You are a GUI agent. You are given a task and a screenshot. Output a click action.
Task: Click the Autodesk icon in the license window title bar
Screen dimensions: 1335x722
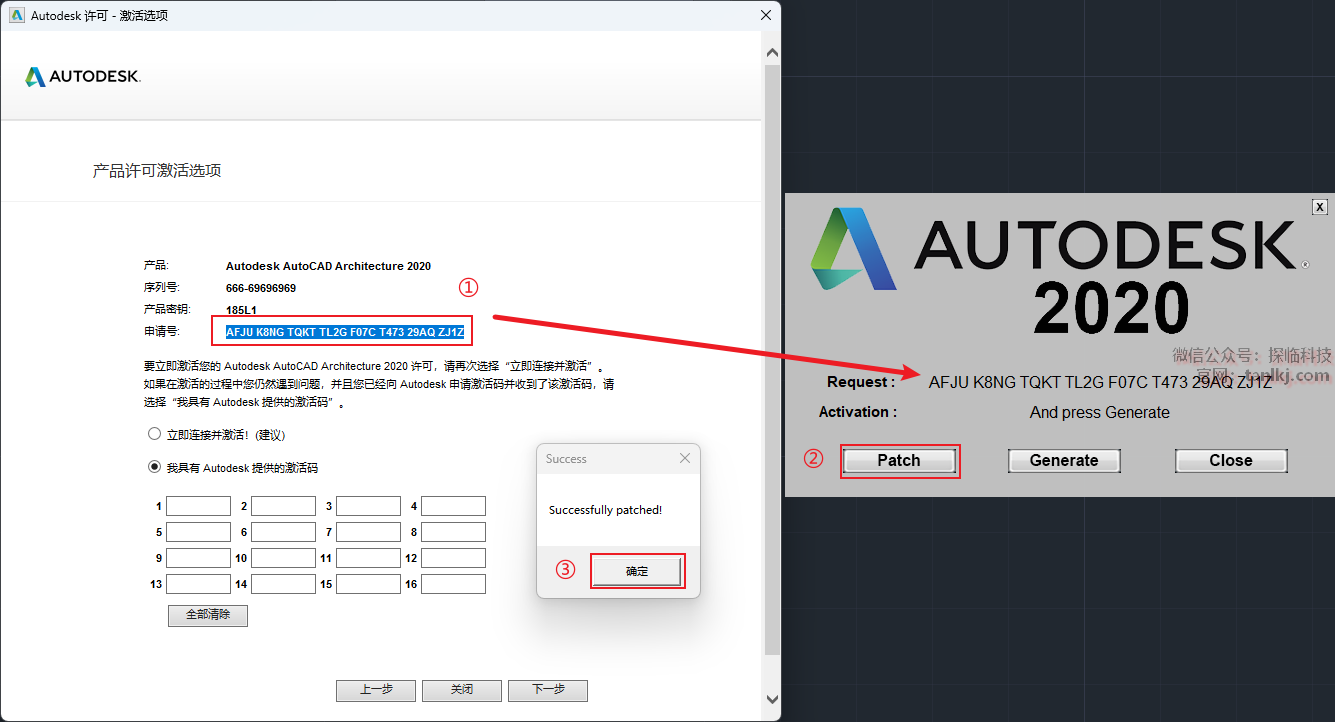16,15
